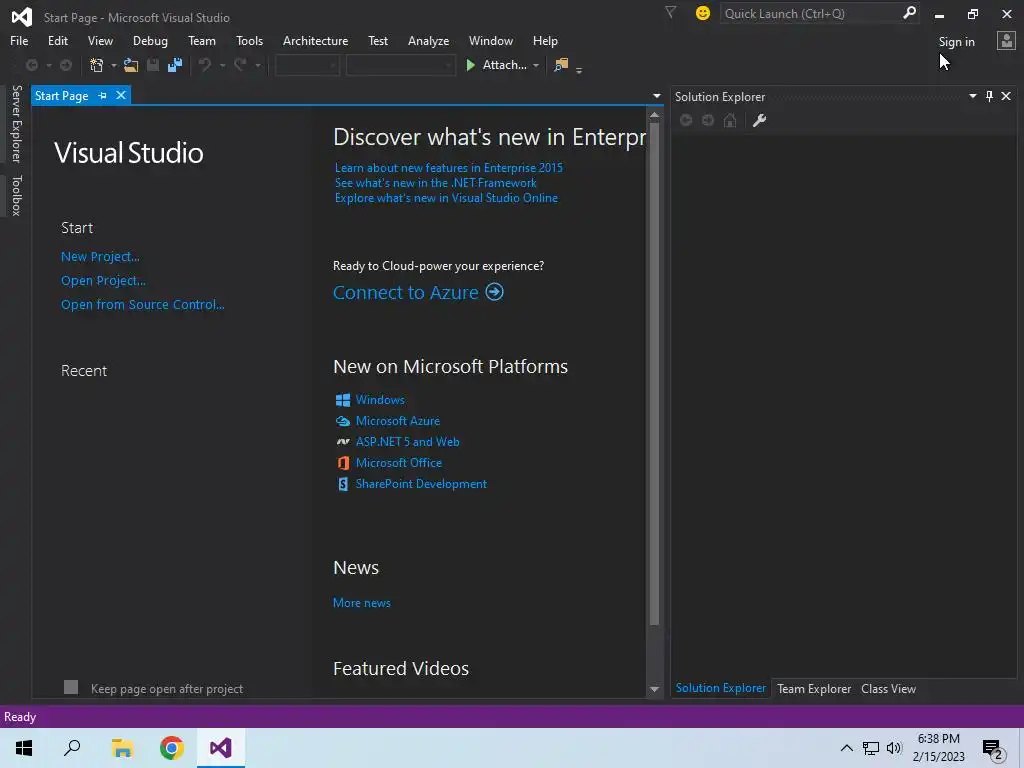Click the Save All toolbar icon

(x=175, y=65)
